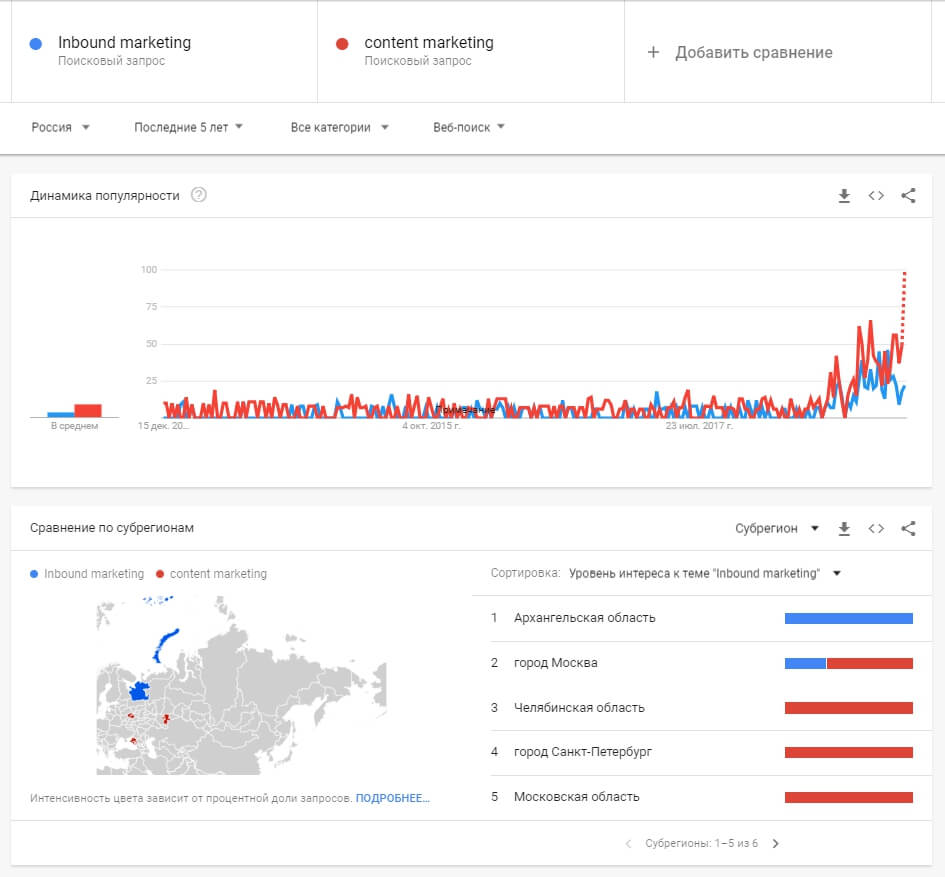
Task: Share the subregion comparison results
Action: click(908, 528)
